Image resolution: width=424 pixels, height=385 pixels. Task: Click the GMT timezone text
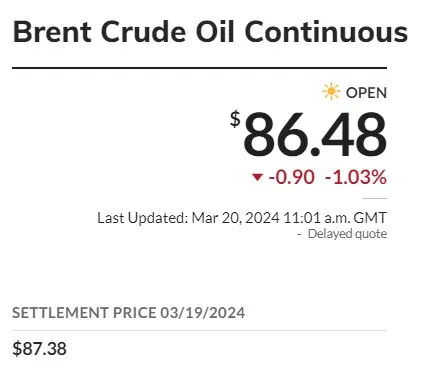coord(370,218)
